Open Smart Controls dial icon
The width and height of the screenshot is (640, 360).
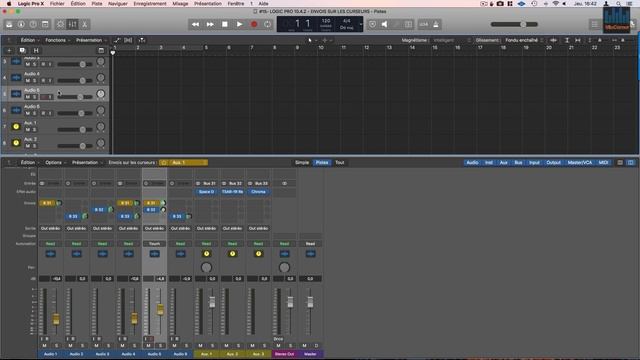[60, 24]
